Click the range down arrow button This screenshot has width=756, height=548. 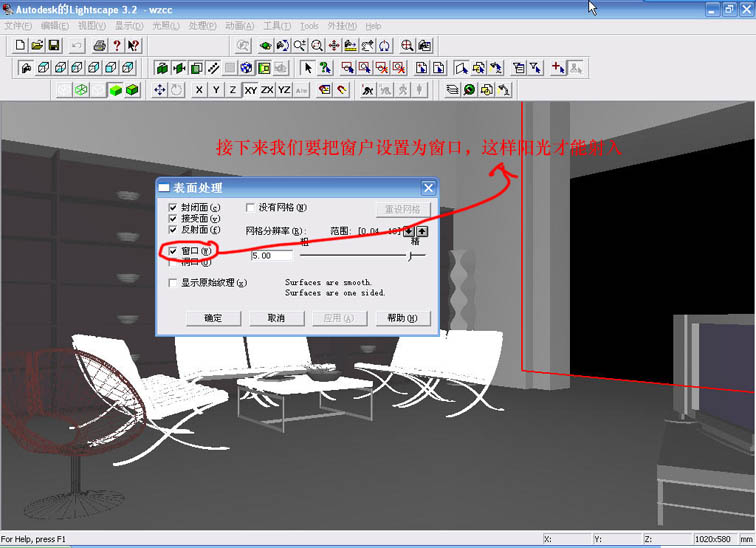coord(408,232)
